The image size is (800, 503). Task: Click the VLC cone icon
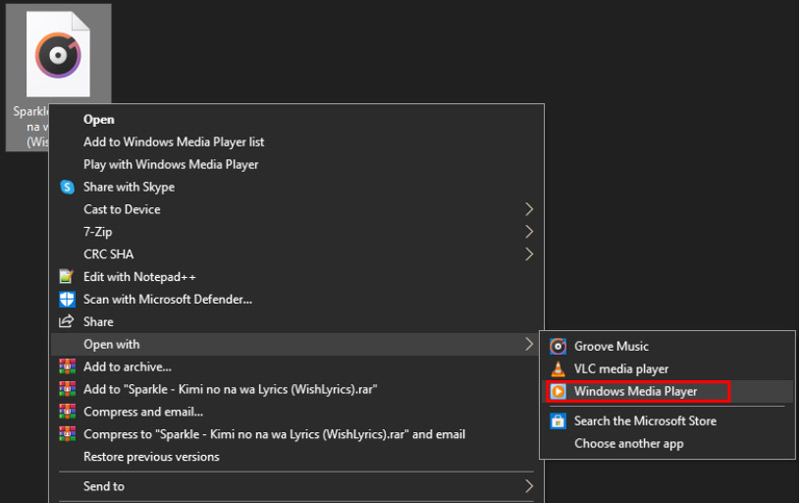[558, 369]
